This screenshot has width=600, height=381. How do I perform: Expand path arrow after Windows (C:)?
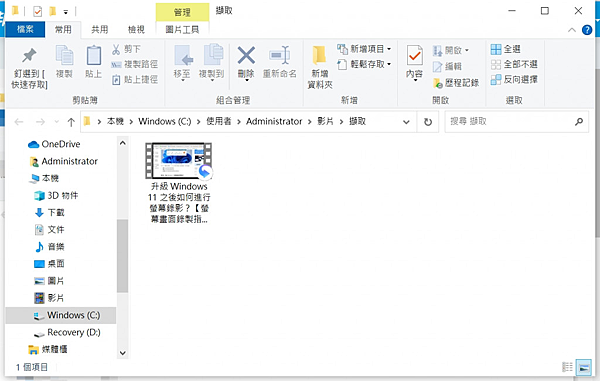[199, 122]
